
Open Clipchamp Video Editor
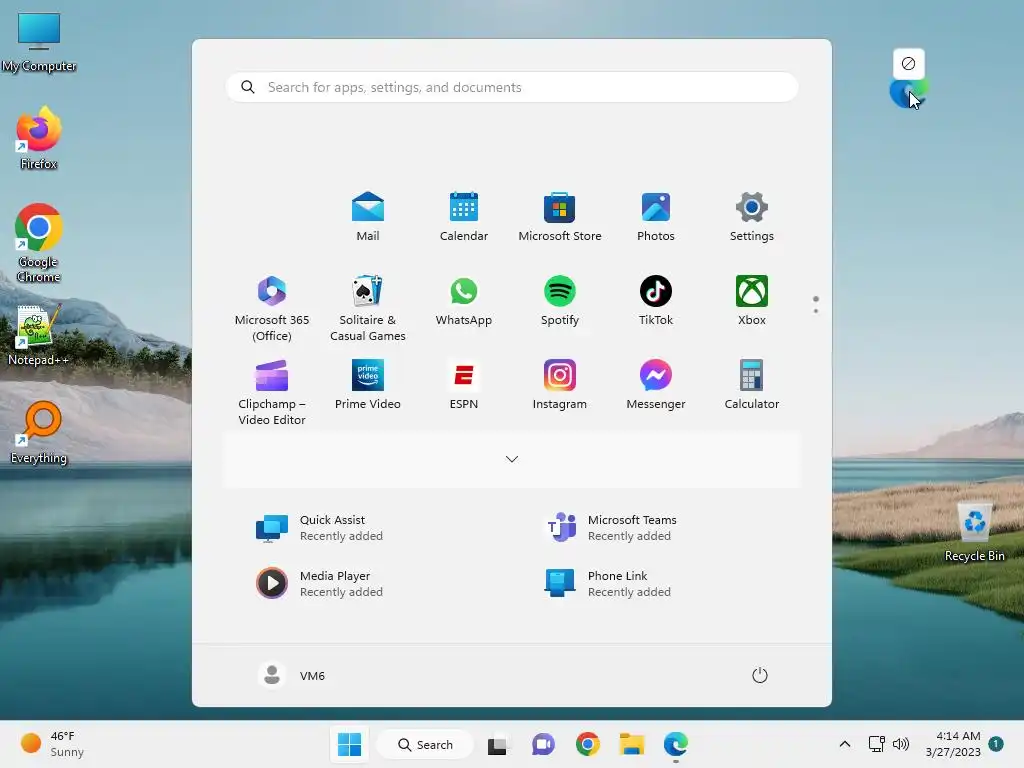(x=272, y=392)
